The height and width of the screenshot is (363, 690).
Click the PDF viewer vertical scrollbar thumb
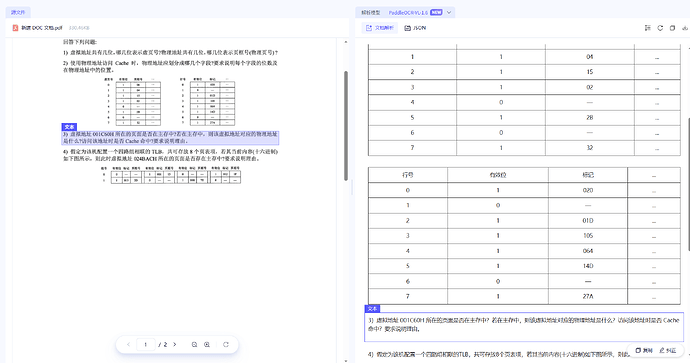(346, 125)
